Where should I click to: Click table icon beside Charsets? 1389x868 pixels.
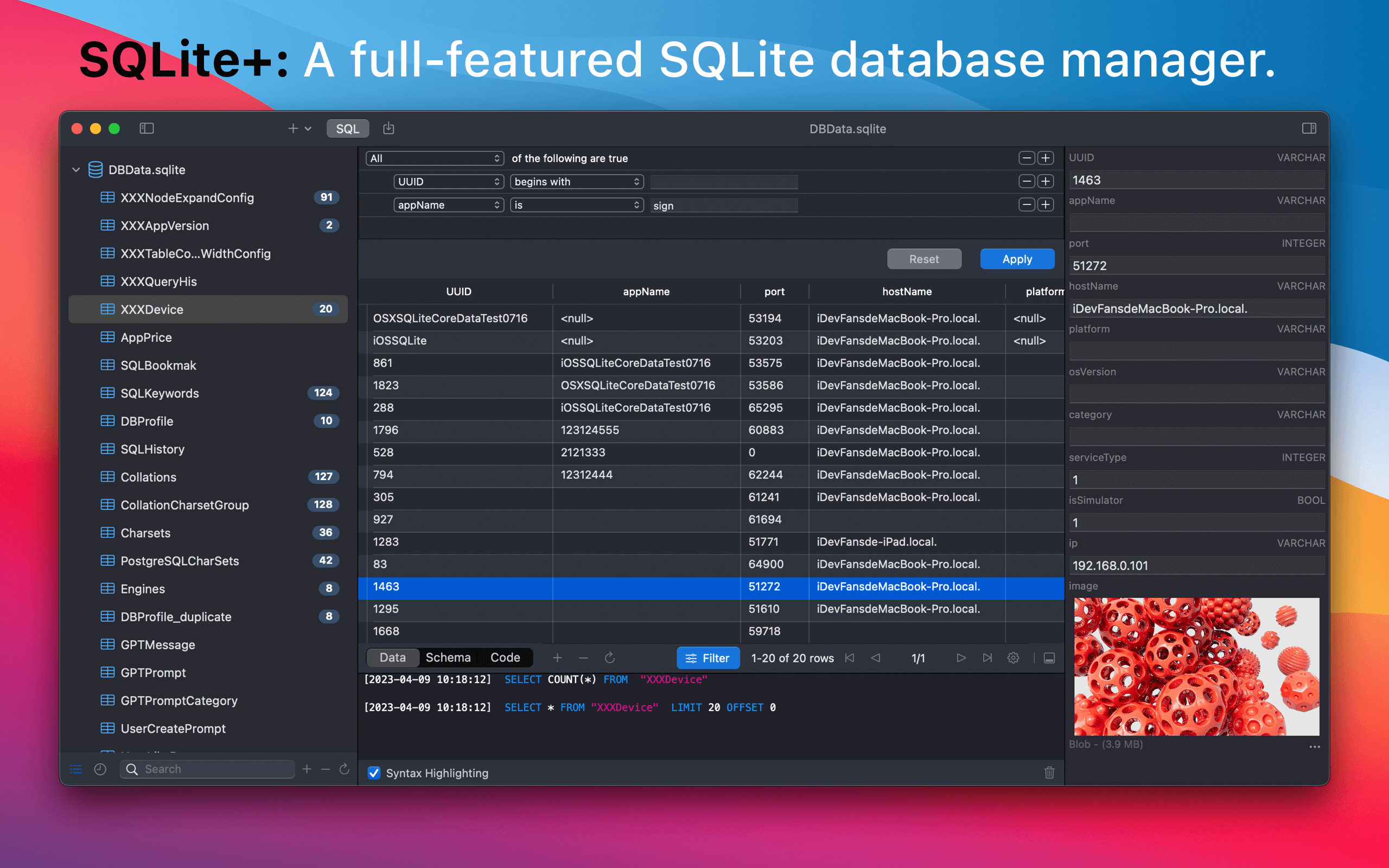(x=107, y=533)
